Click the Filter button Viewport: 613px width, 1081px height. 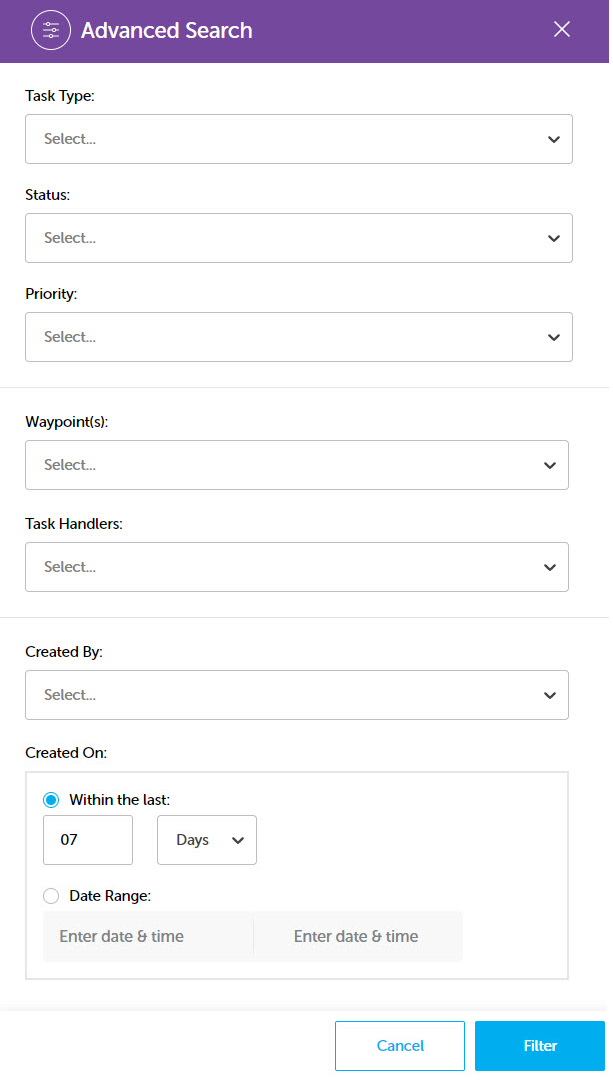[540, 1046]
